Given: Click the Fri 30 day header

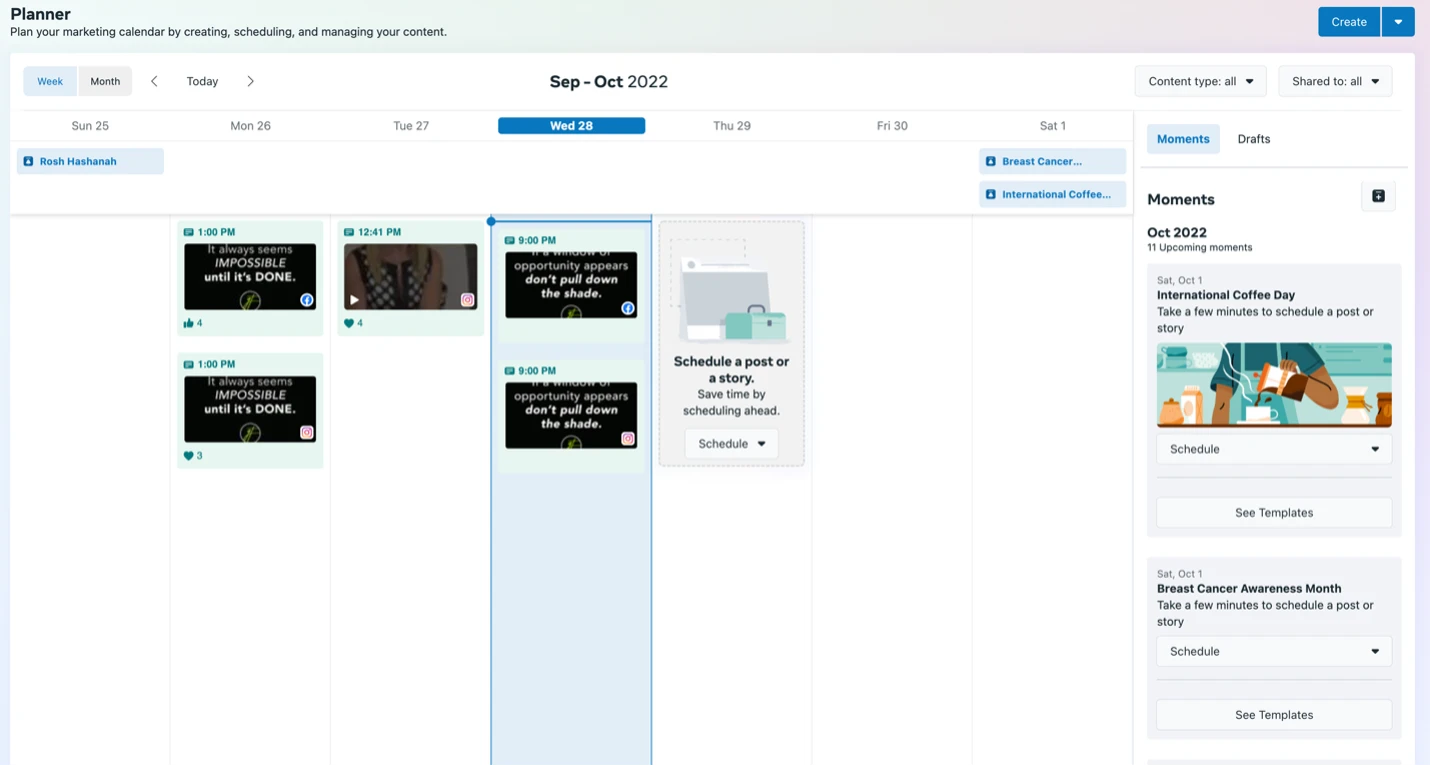Looking at the screenshot, I should pyautogui.click(x=892, y=126).
